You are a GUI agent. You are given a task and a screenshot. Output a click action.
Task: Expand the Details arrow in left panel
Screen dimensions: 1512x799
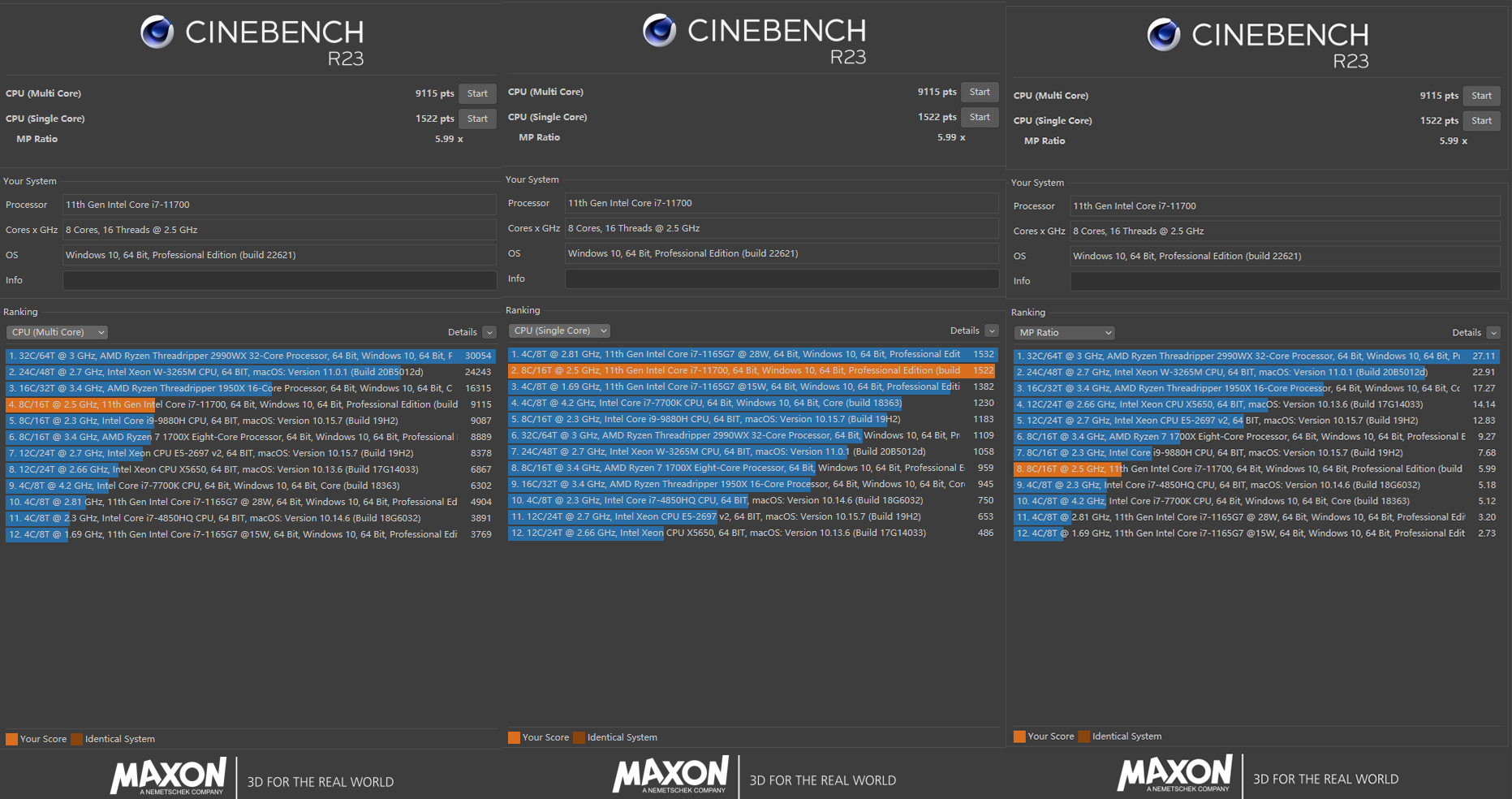pos(489,332)
